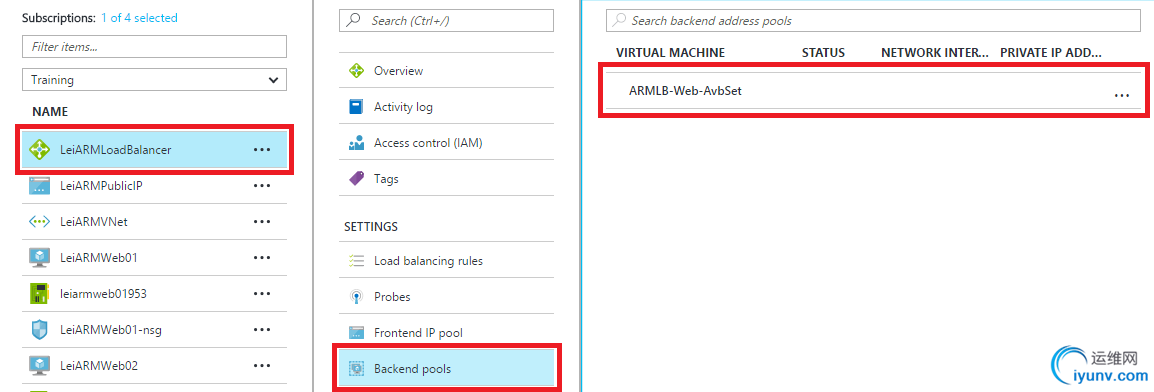
Task: Click the Filter items text field
Action: (155, 46)
